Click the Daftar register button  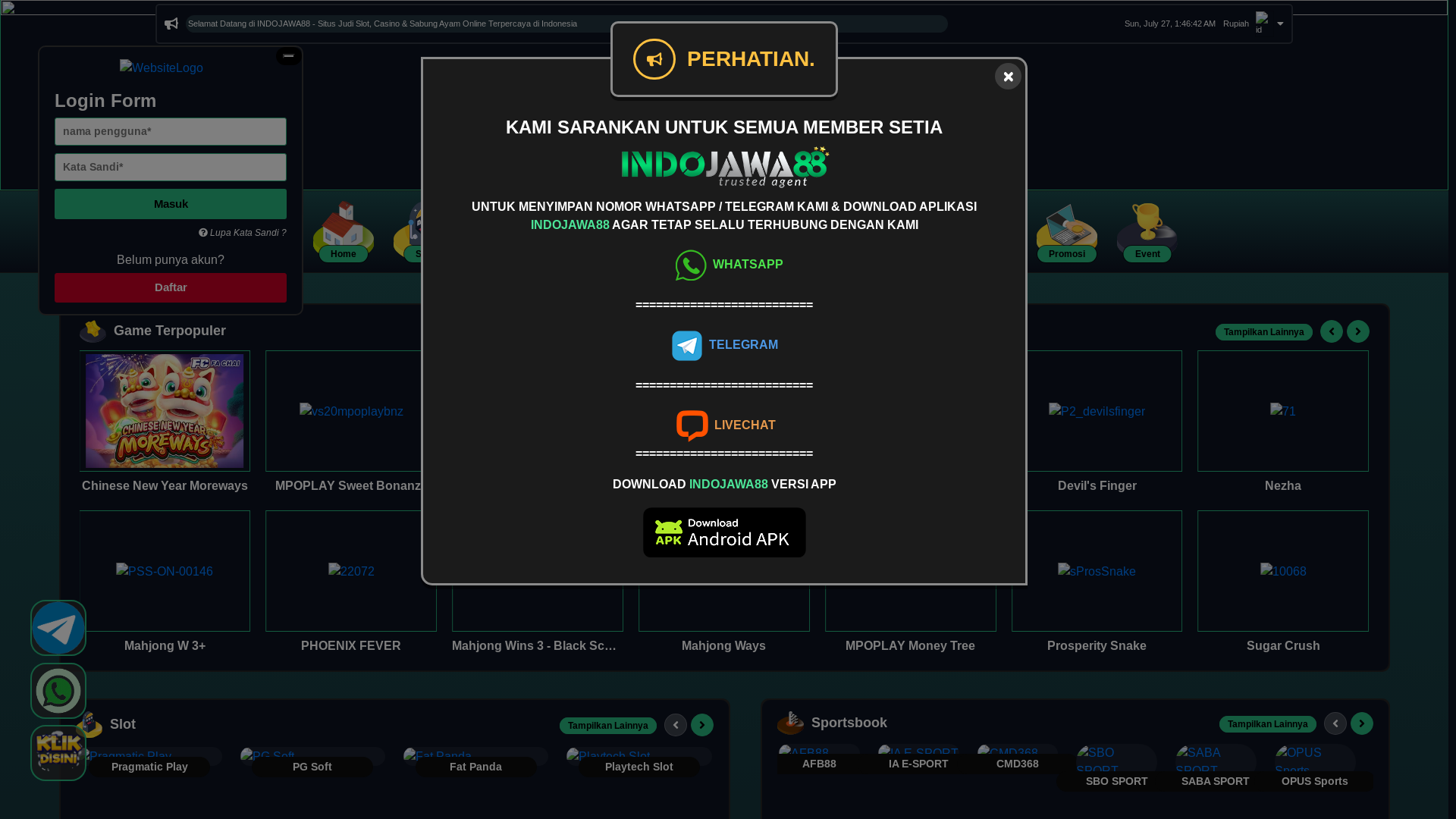coord(171,288)
